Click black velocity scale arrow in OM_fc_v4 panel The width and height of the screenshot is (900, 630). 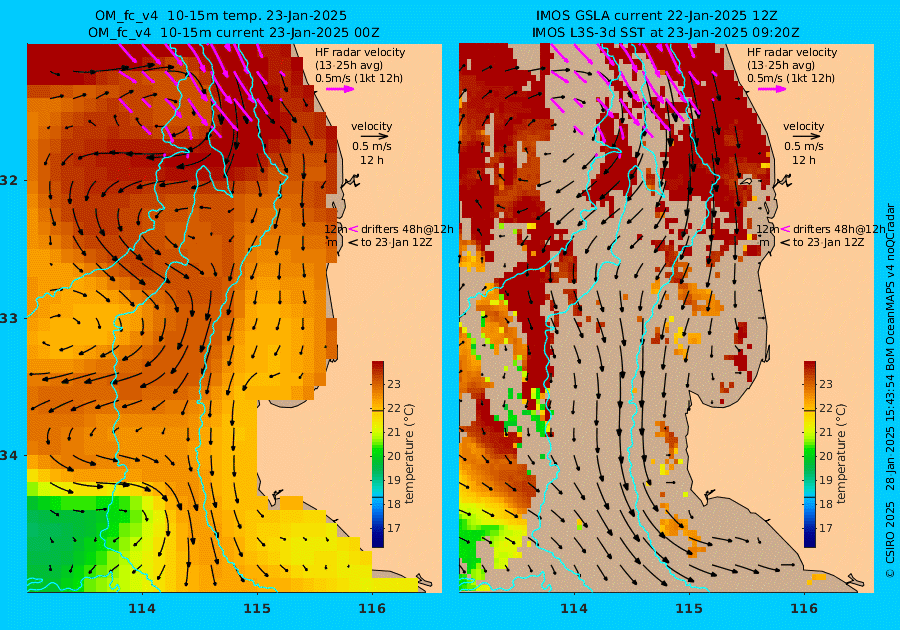click(375, 137)
